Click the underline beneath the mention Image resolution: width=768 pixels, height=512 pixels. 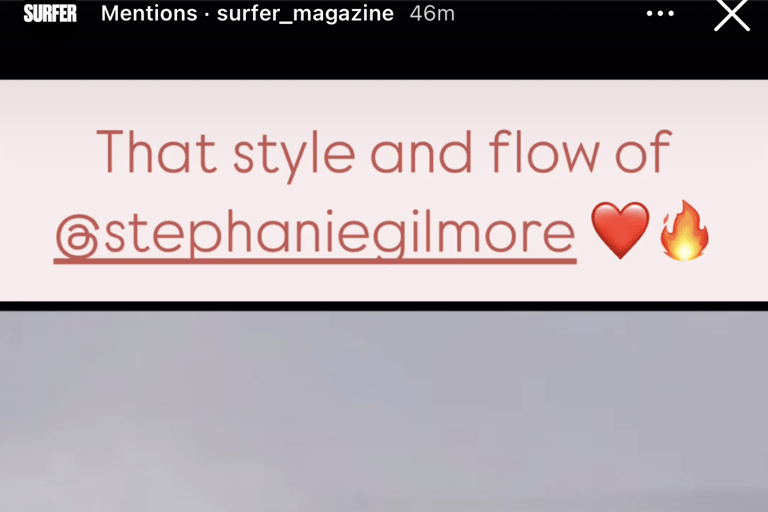[315, 262]
